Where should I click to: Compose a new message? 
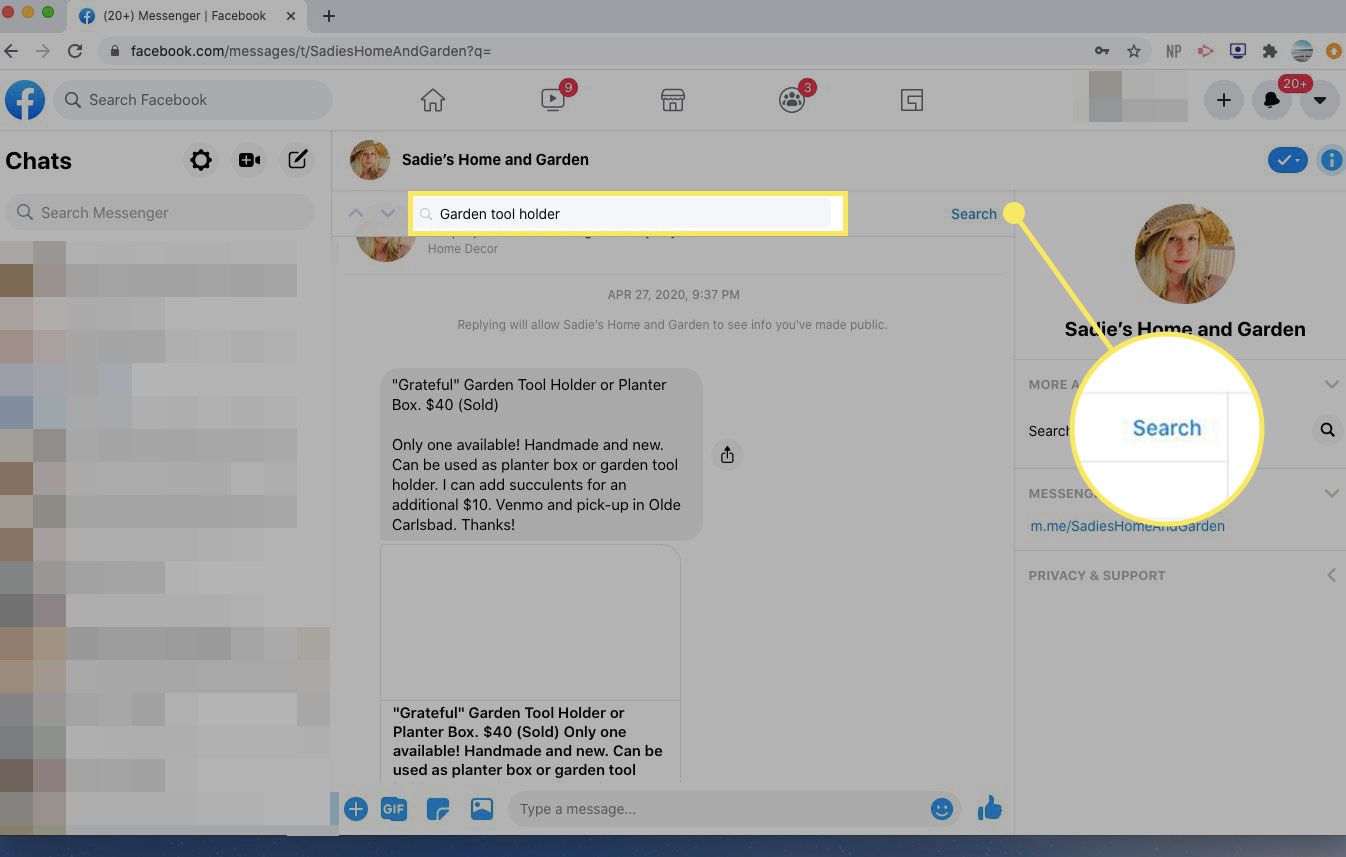pos(297,160)
